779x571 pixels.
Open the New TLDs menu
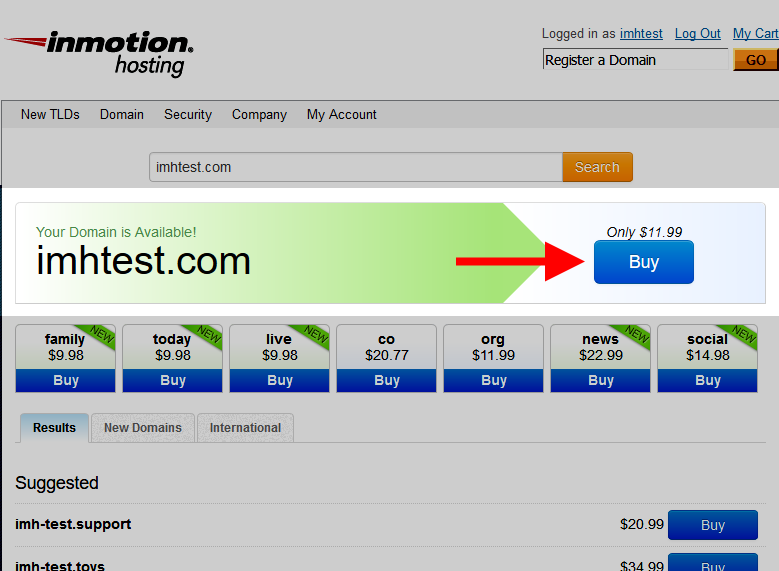[50, 114]
